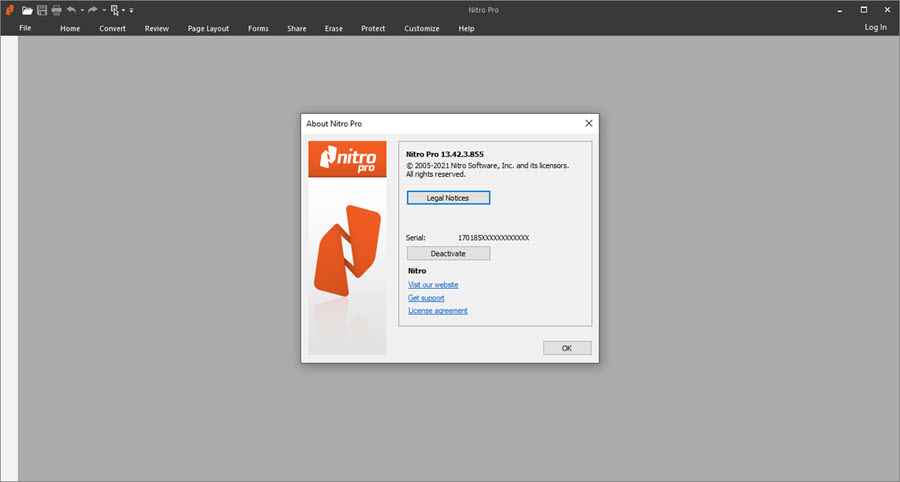The height and width of the screenshot is (482, 900).
Task: Click the Nitro Pro app logo icon
Action: point(10,10)
